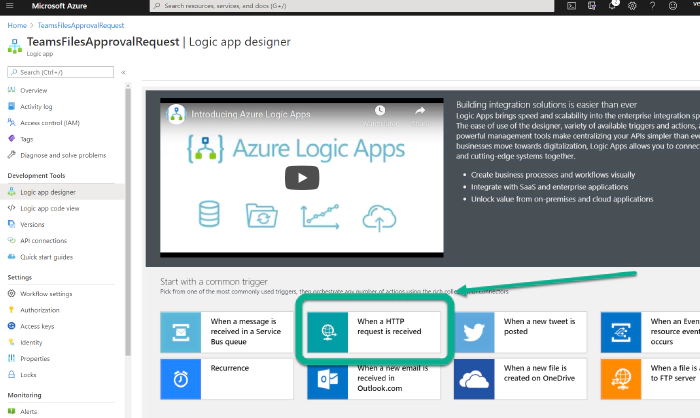Choose the Recurrence trigger
The image size is (700, 418).
click(x=227, y=379)
